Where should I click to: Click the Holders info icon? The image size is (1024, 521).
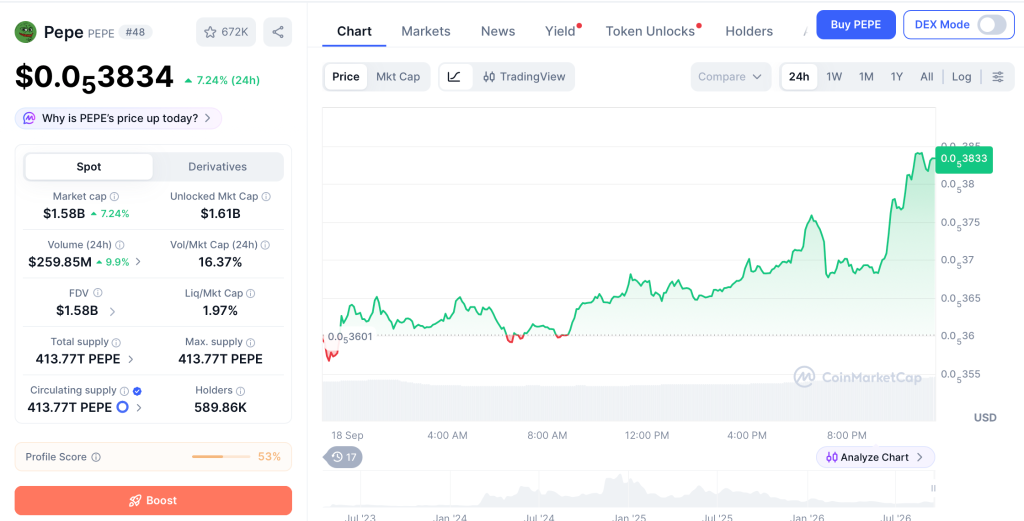pyautogui.click(x=240, y=391)
